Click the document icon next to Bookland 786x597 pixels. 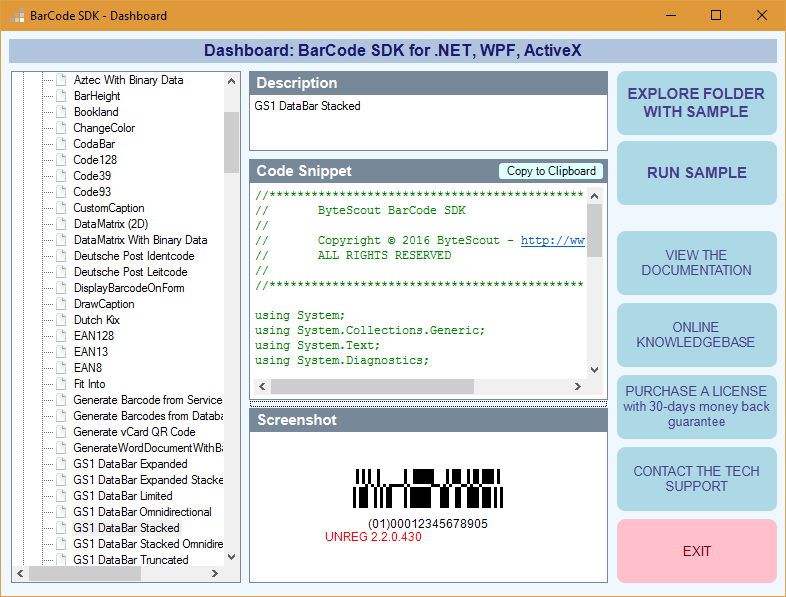click(61, 112)
